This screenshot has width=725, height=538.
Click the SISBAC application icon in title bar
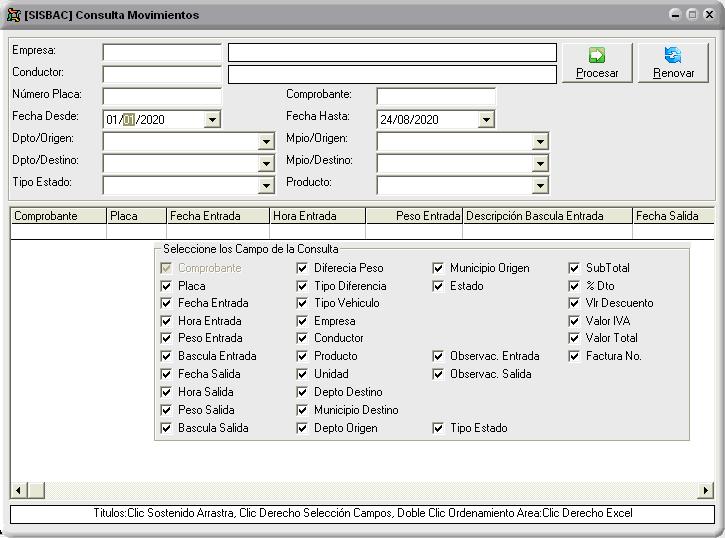13,15
